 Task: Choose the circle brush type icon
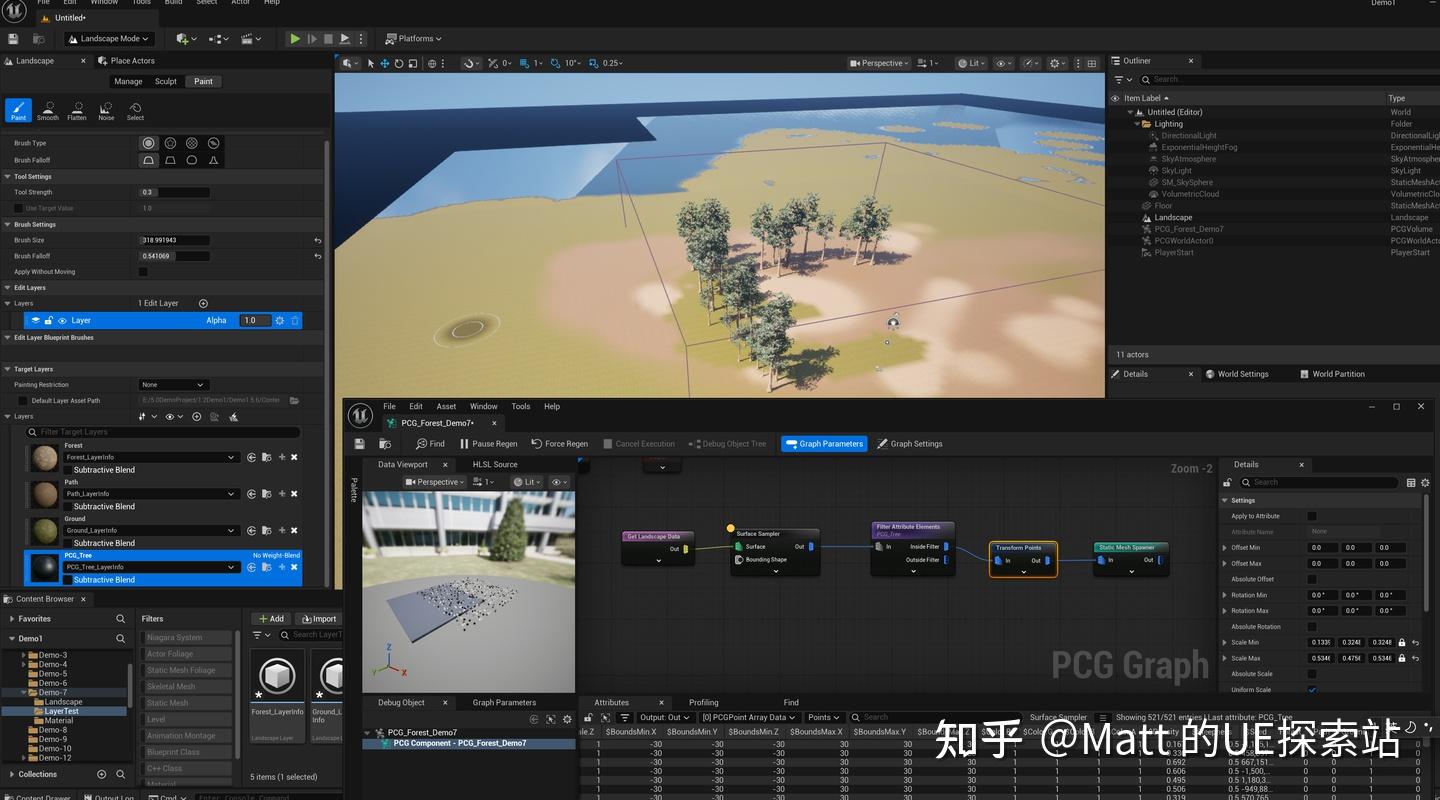pyautogui.click(x=149, y=143)
